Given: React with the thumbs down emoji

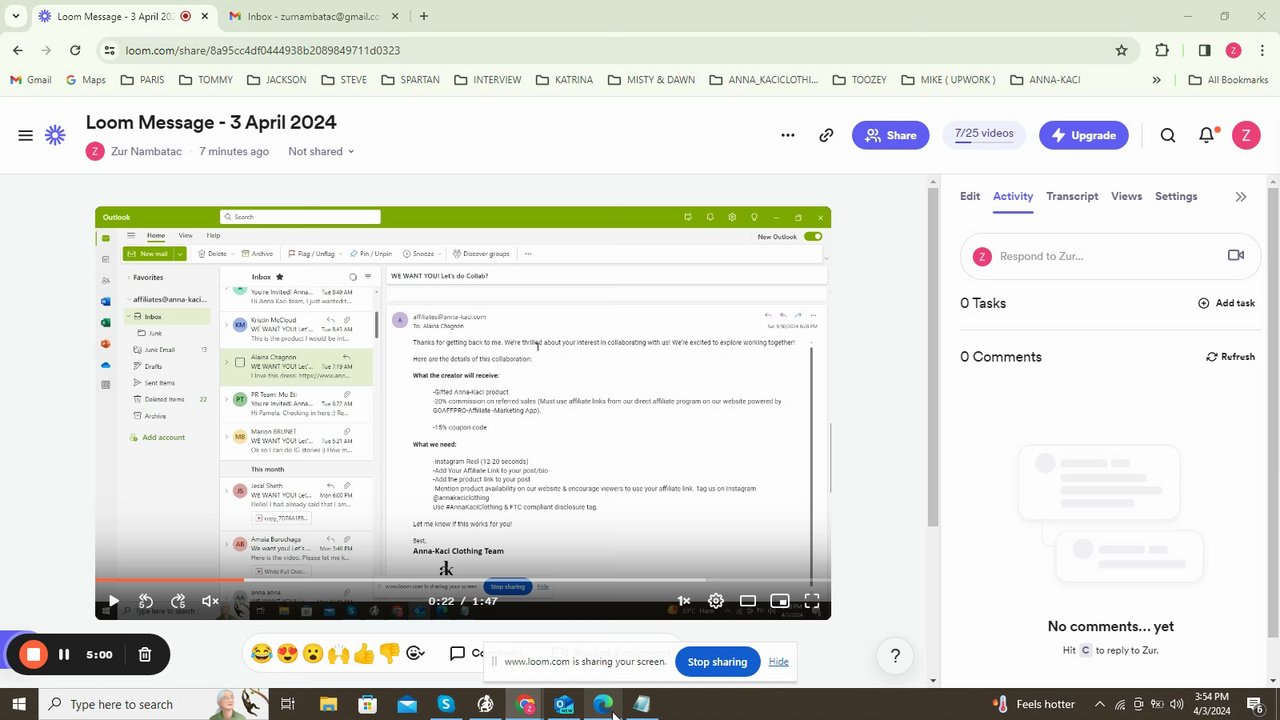Looking at the screenshot, I should [389, 654].
